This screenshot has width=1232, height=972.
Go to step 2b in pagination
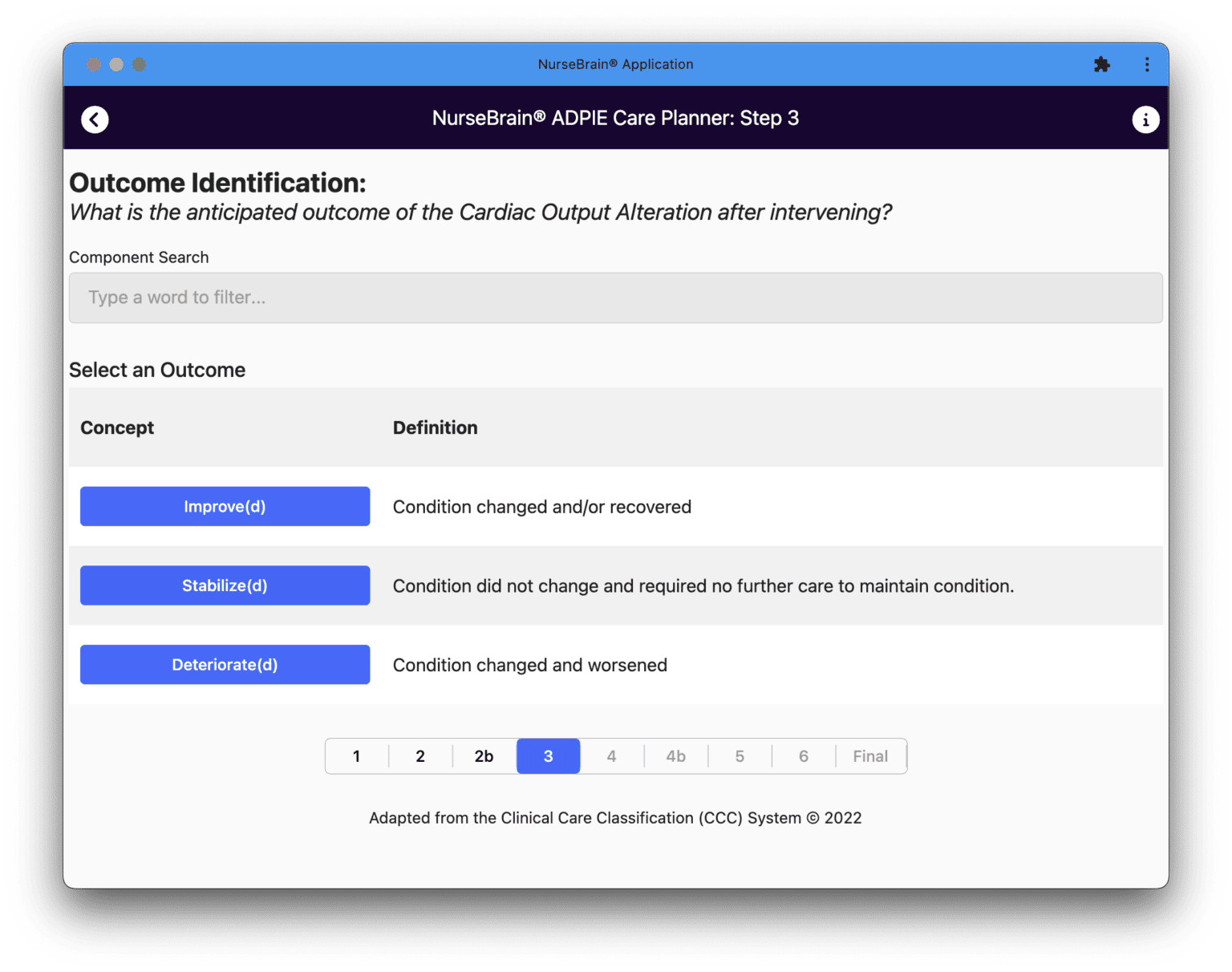tap(484, 756)
